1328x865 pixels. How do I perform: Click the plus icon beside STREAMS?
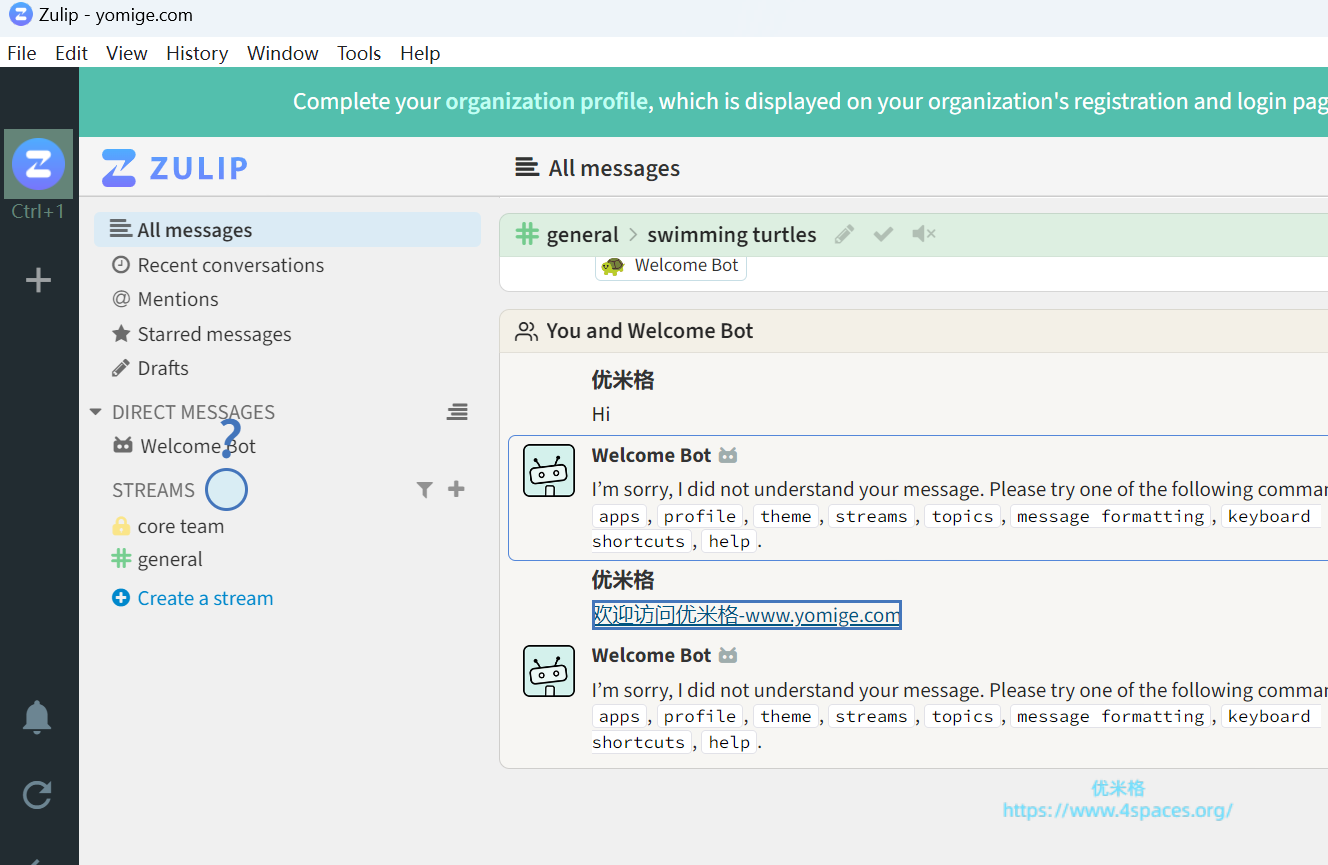point(456,489)
